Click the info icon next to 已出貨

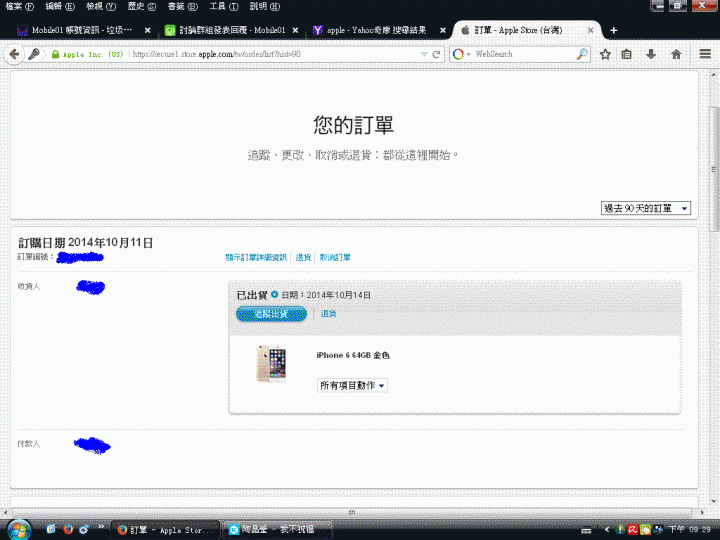coord(275,294)
